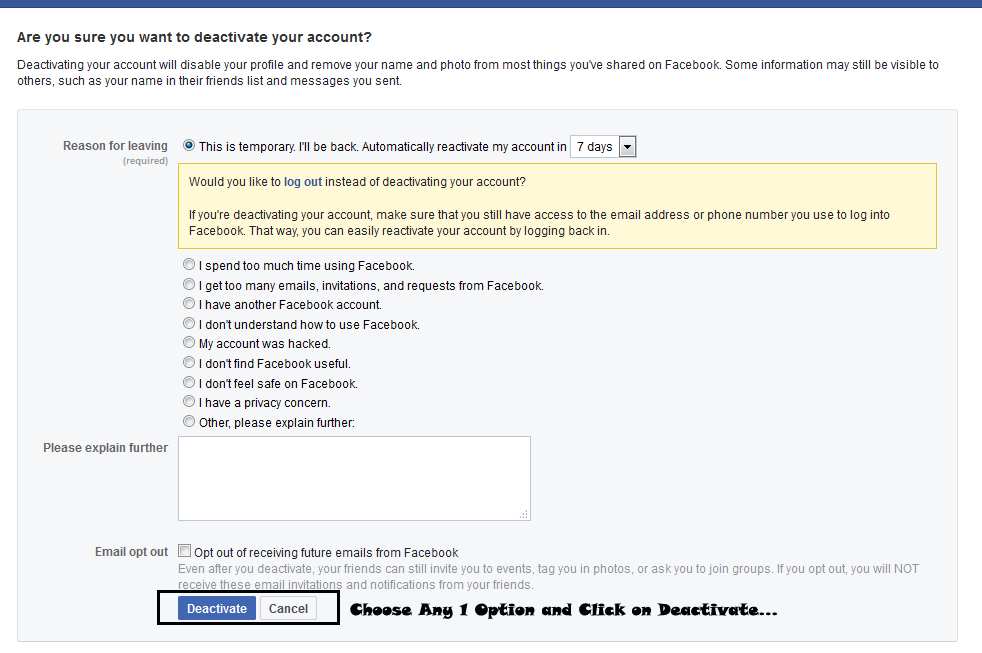Select "This is temporary. I'll be back" radio option
Screen dimensions: 982x653
coord(189,145)
